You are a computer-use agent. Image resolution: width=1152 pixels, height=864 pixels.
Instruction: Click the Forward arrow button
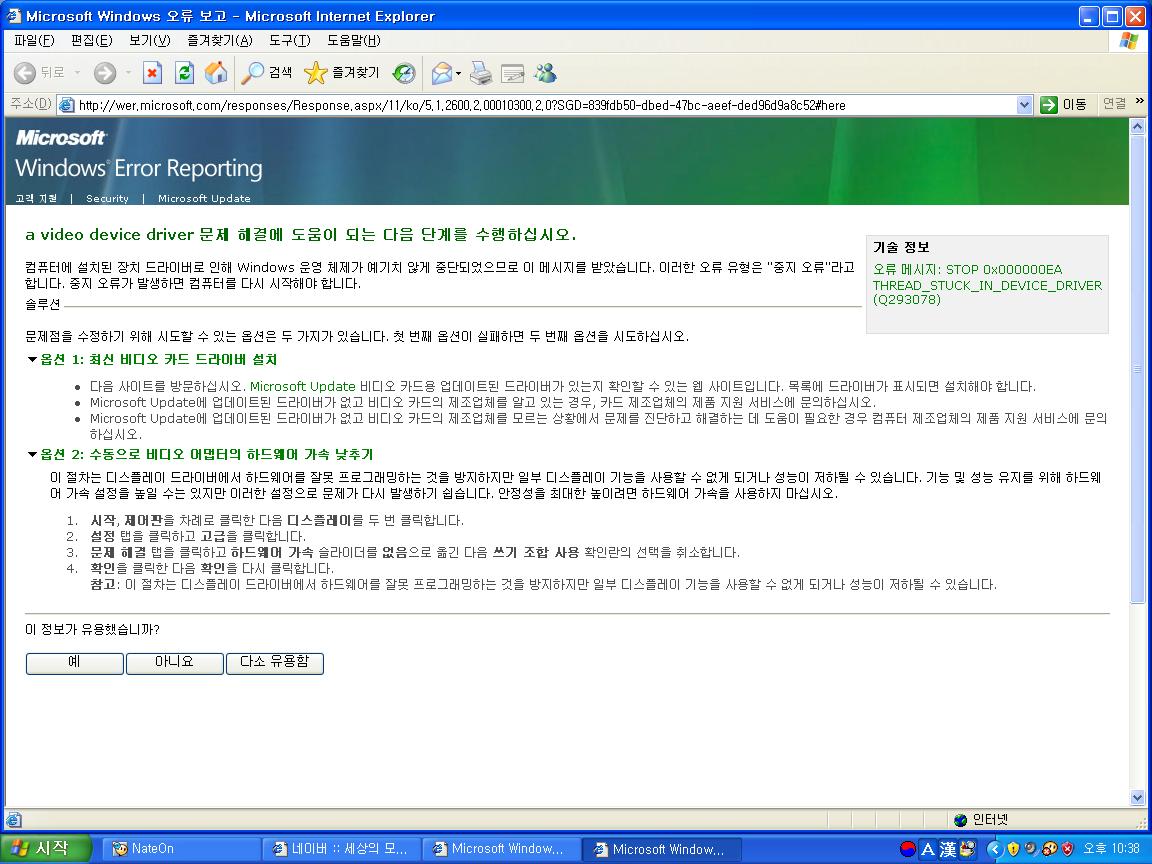(105, 73)
